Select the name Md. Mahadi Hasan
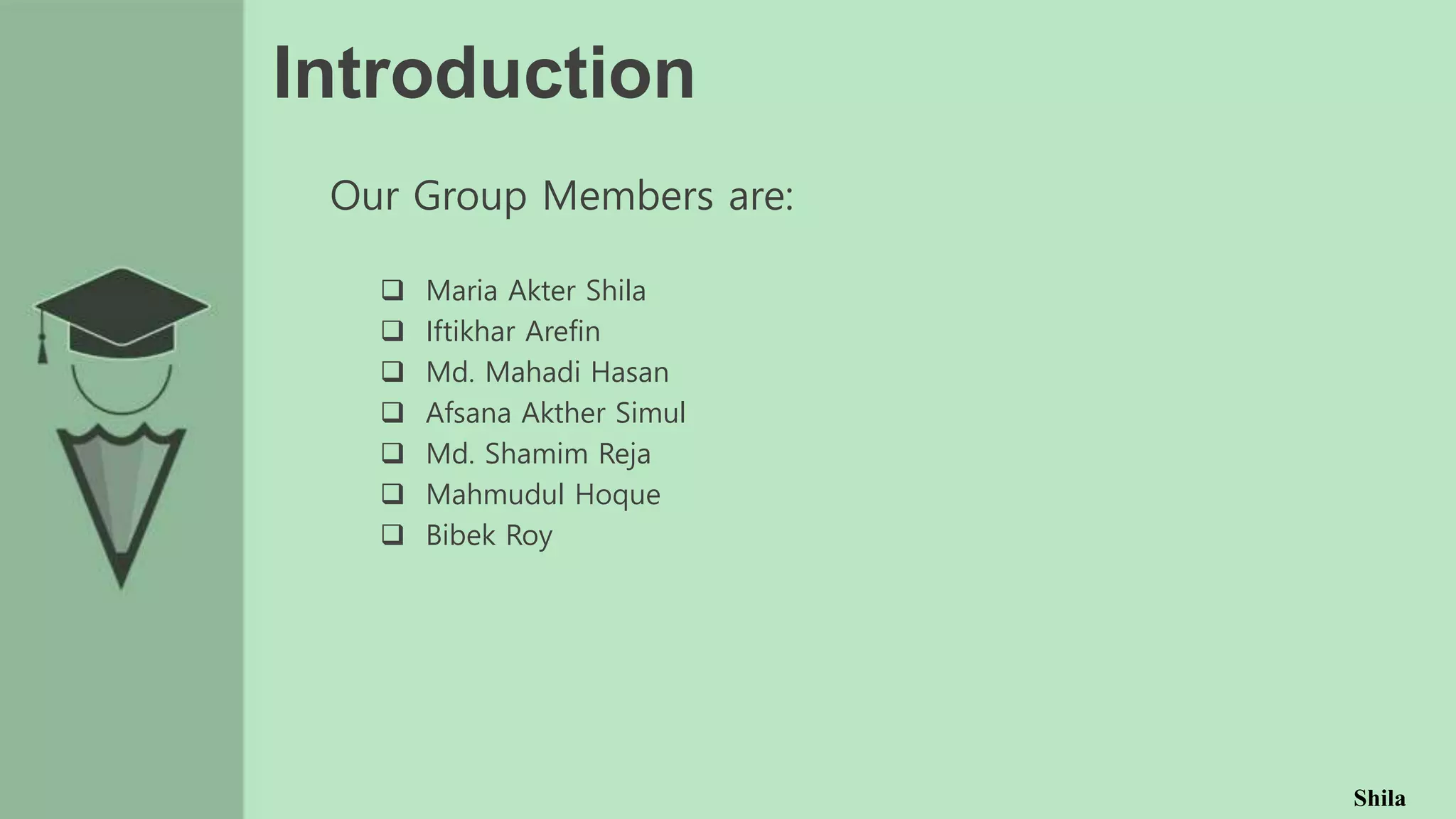 point(547,372)
